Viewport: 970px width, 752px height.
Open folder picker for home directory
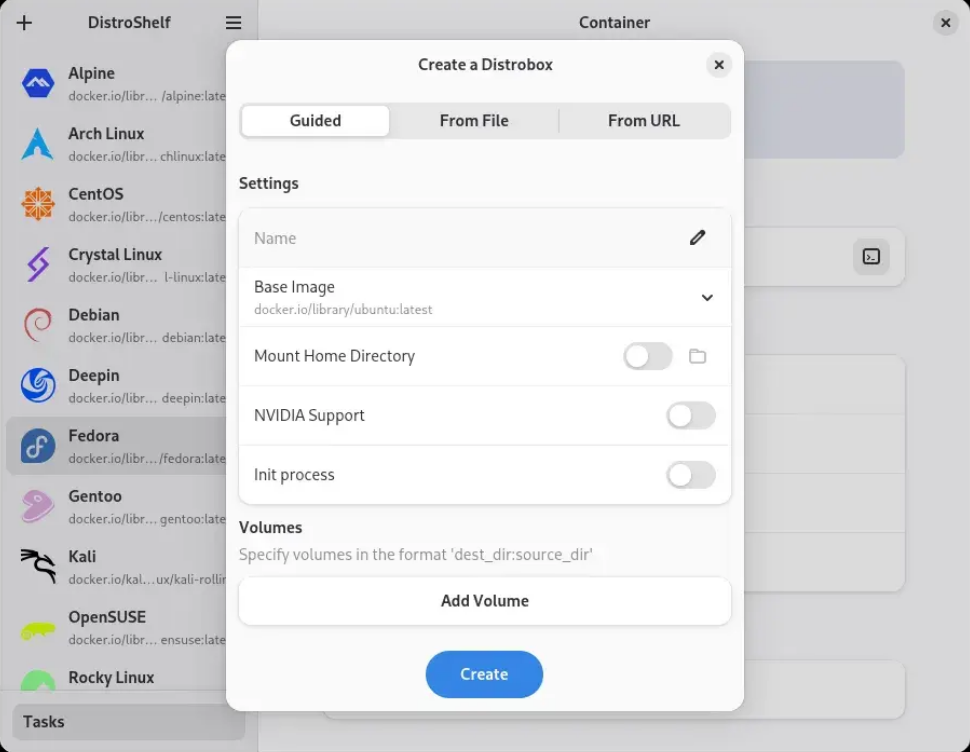tap(697, 356)
